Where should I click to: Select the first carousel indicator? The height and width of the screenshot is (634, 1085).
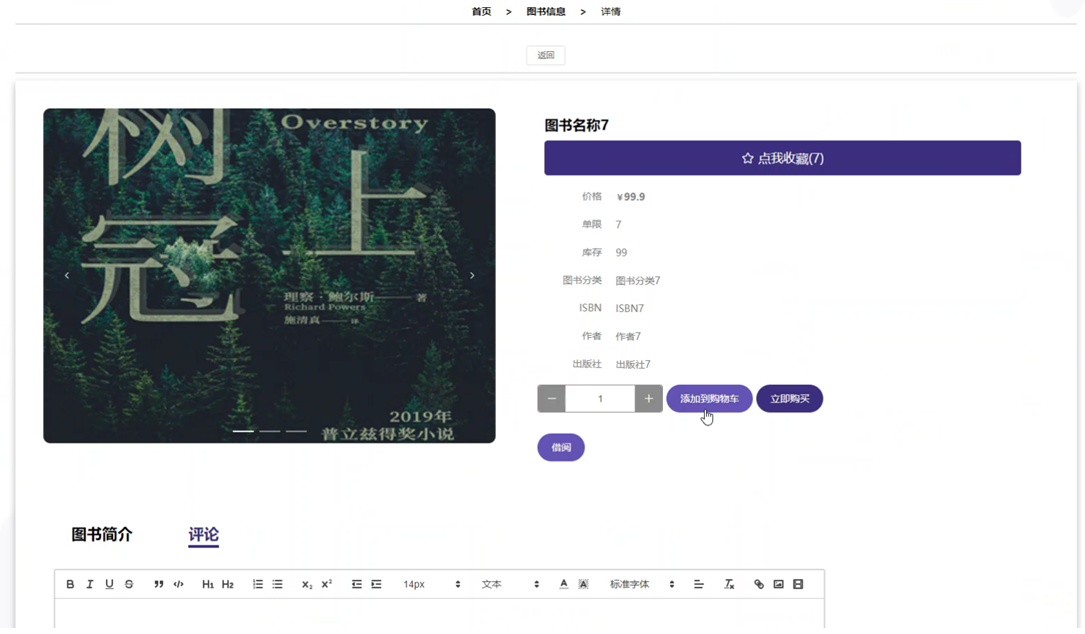(243, 431)
